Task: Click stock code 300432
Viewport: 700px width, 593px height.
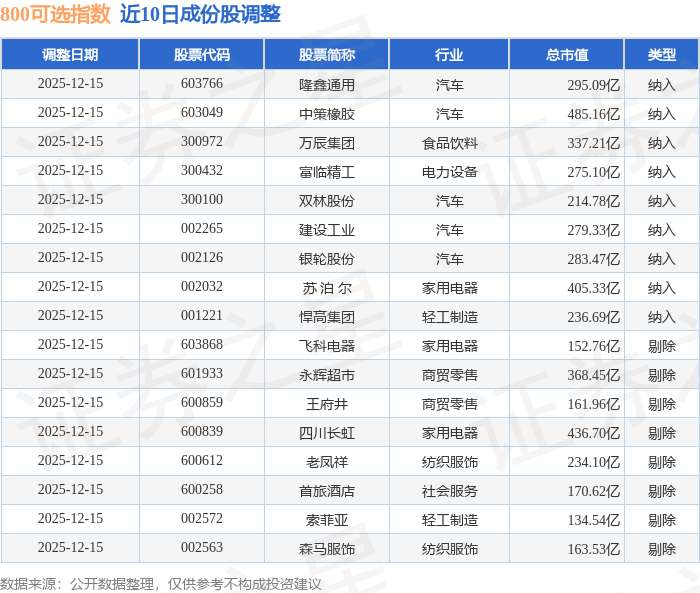Action: pos(202,171)
